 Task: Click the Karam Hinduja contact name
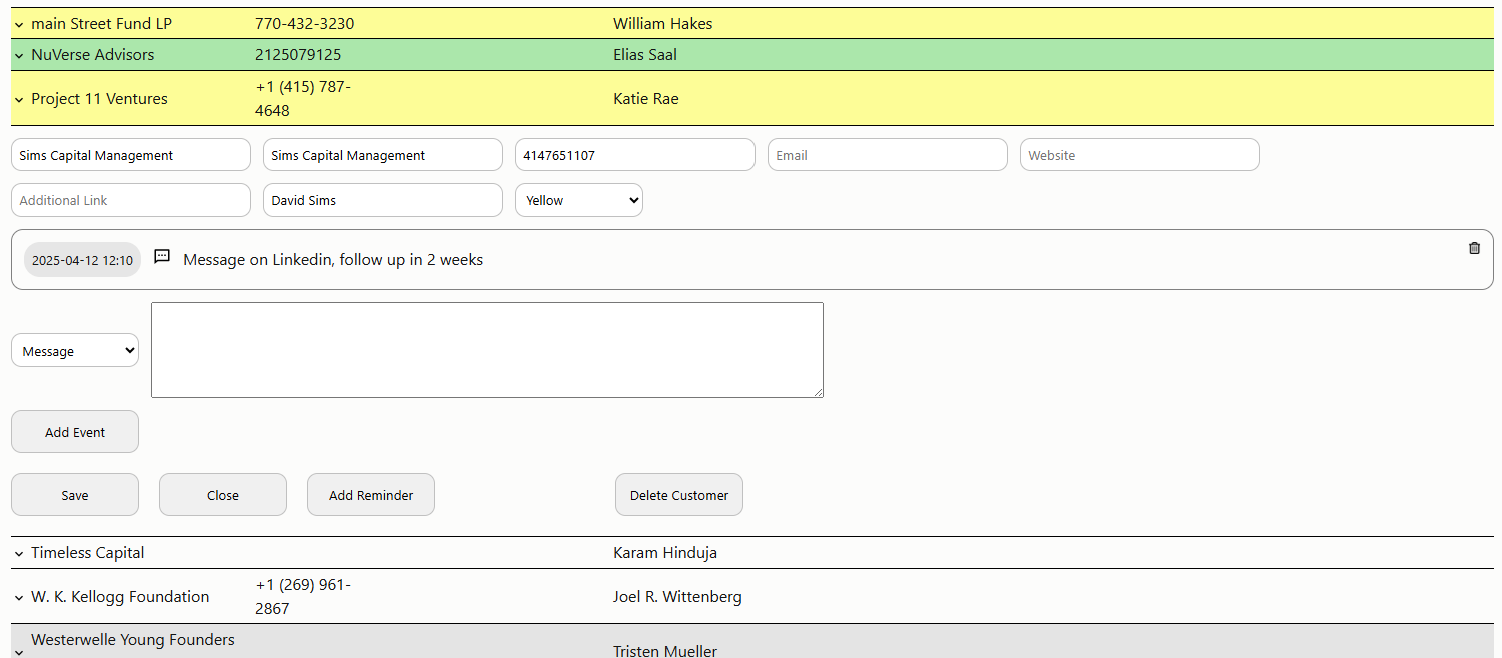665,553
